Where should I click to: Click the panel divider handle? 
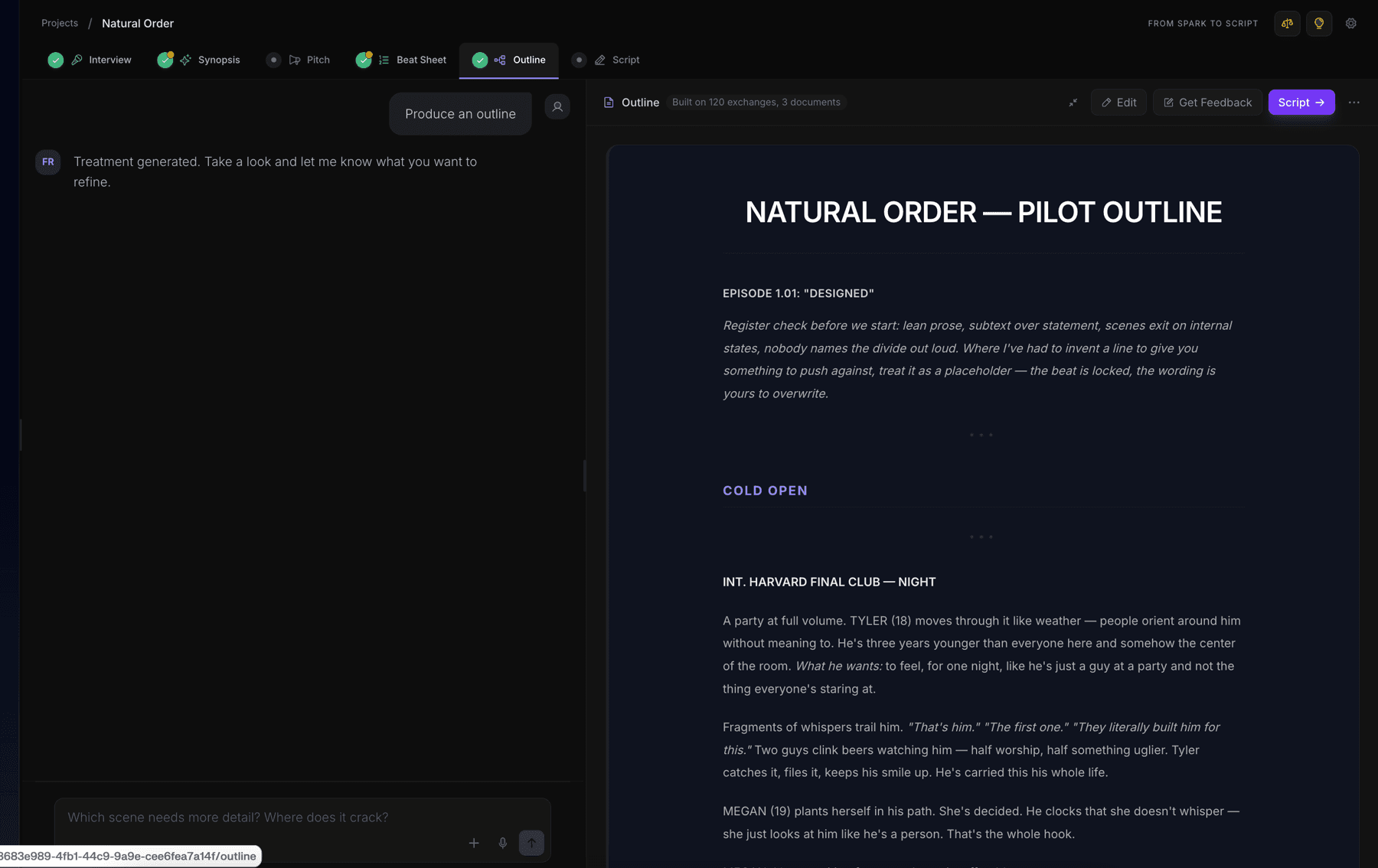[x=584, y=475]
